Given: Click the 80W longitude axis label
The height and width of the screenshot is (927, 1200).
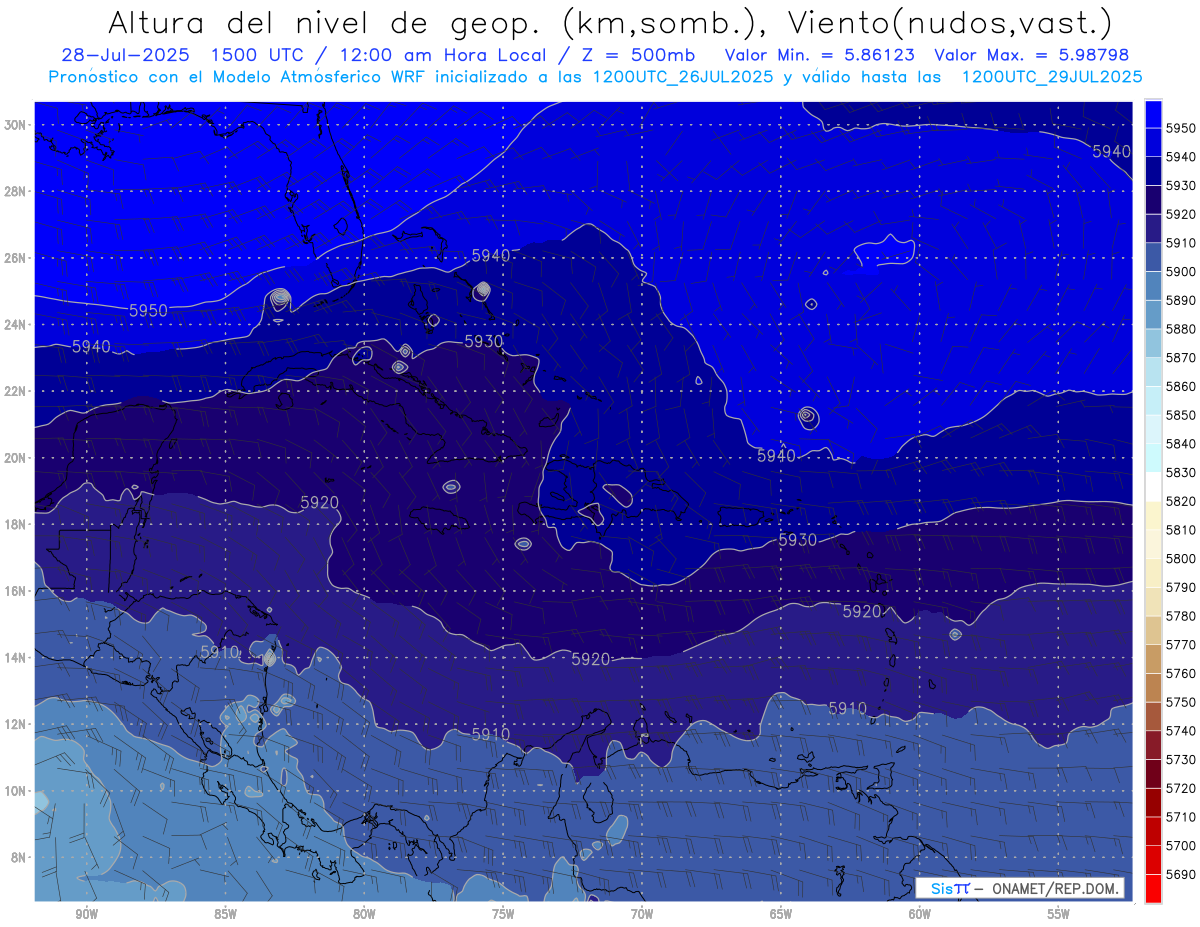Looking at the screenshot, I should (364, 914).
